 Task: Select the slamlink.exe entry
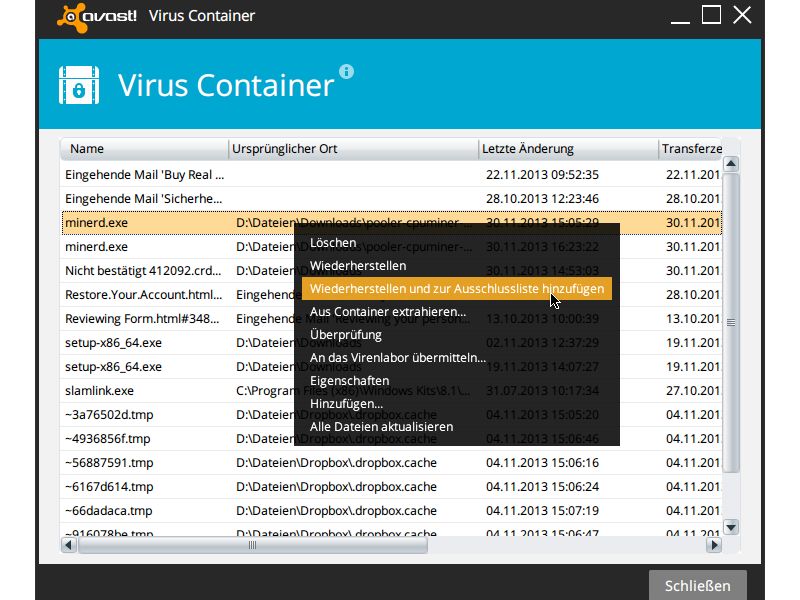point(99,390)
